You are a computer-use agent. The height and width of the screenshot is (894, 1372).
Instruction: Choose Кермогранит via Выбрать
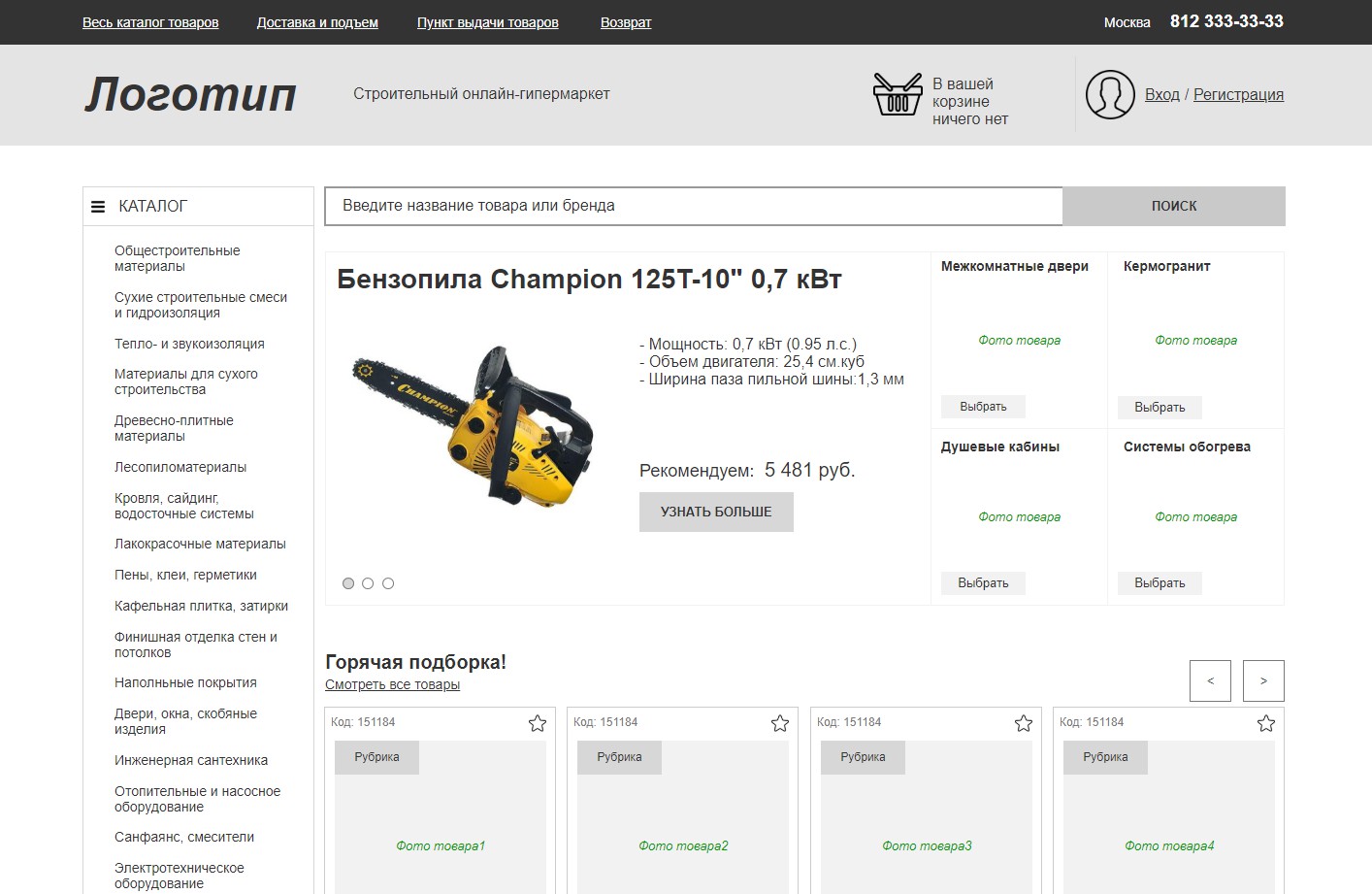pos(1160,408)
